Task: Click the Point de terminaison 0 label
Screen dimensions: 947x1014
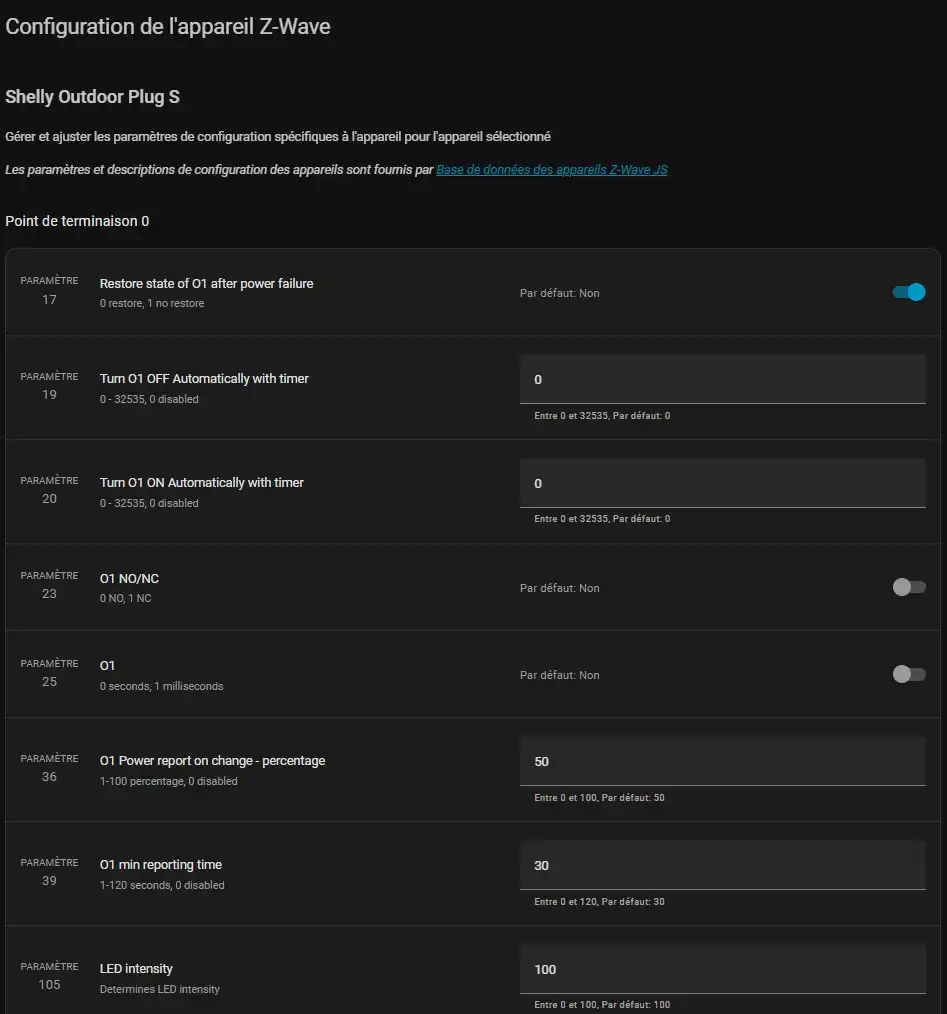Action: coord(77,221)
